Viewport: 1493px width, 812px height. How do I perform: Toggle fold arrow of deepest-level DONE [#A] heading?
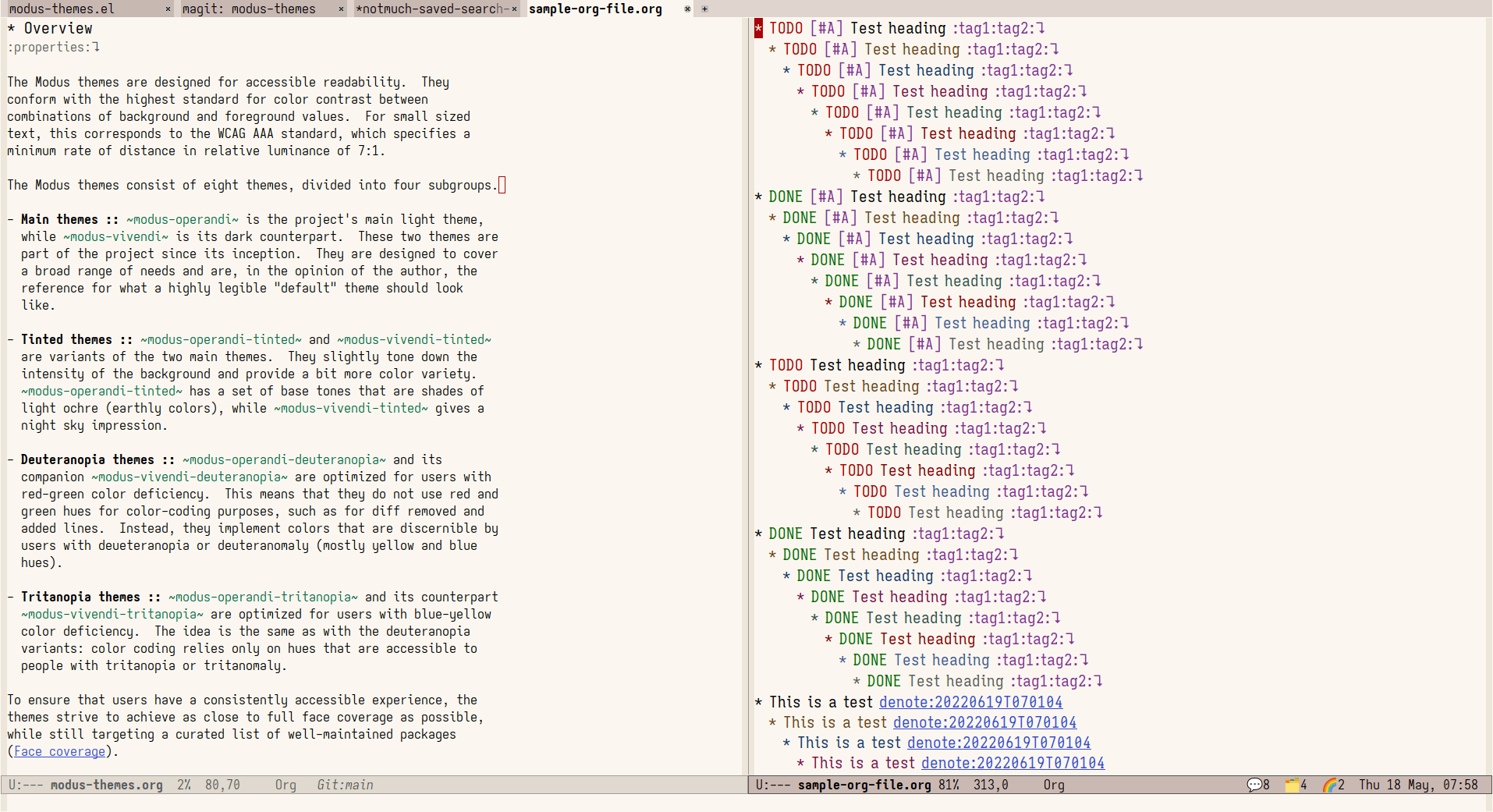[1139, 345]
